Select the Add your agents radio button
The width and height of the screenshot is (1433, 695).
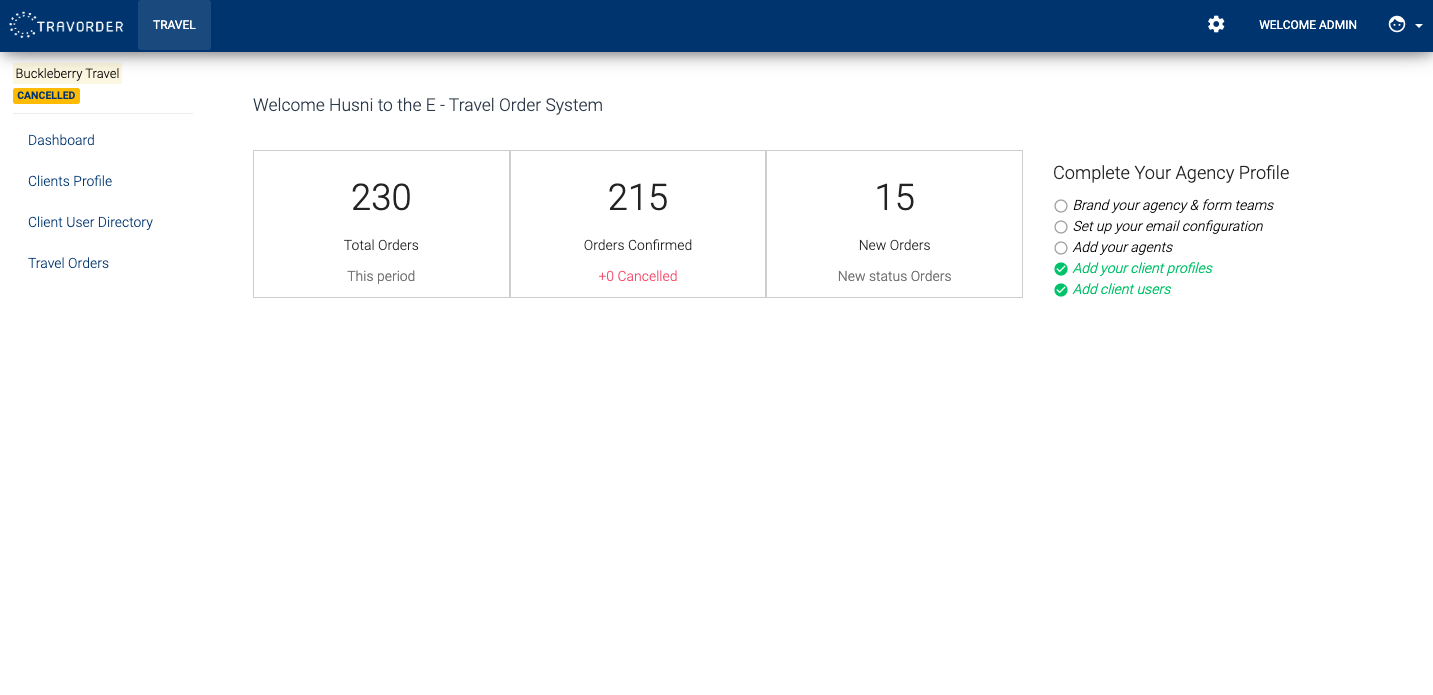1061,248
